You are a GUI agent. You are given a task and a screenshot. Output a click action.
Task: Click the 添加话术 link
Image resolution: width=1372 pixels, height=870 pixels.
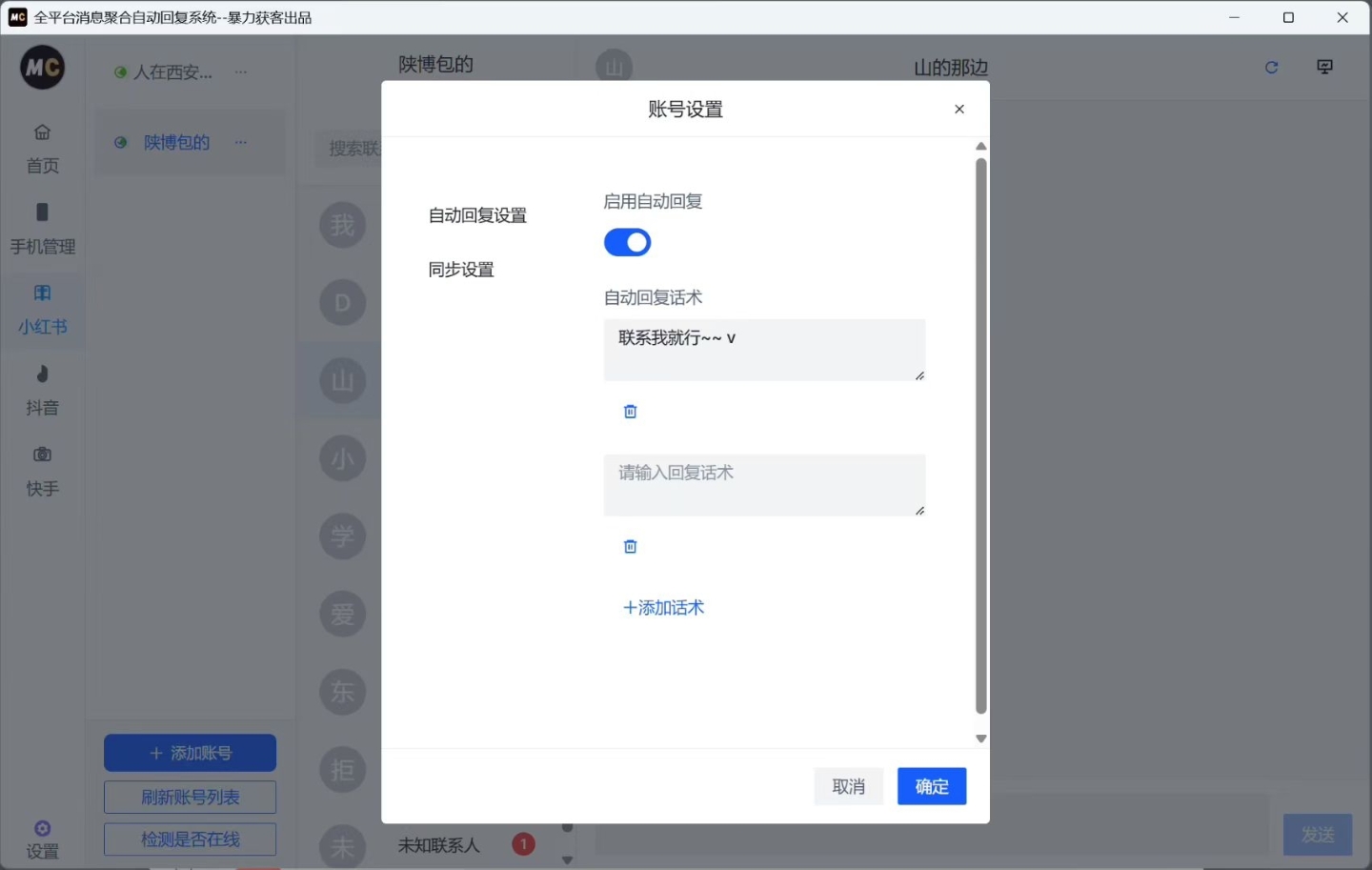pos(663,607)
